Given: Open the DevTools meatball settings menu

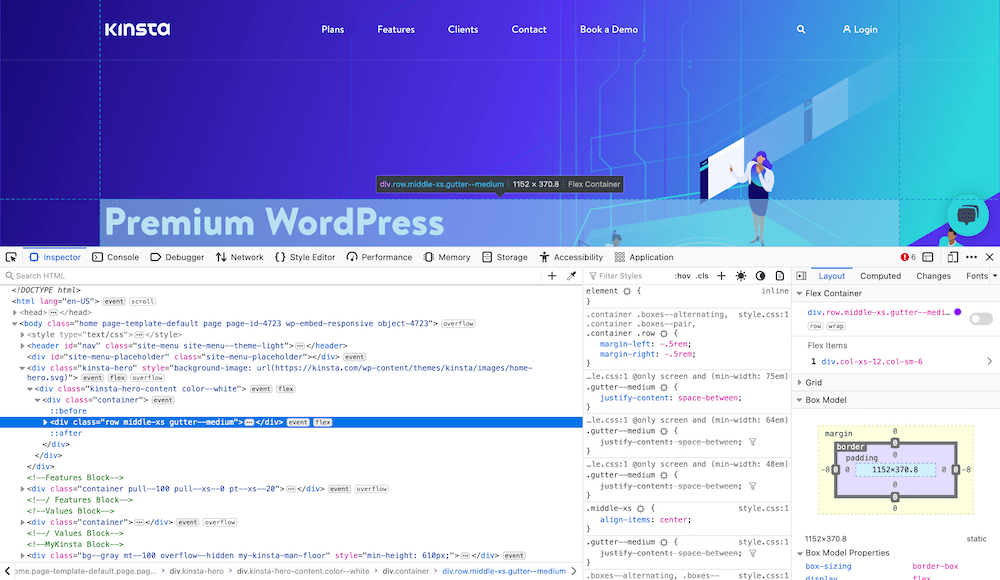Looking at the screenshot, I should (970, 256).
